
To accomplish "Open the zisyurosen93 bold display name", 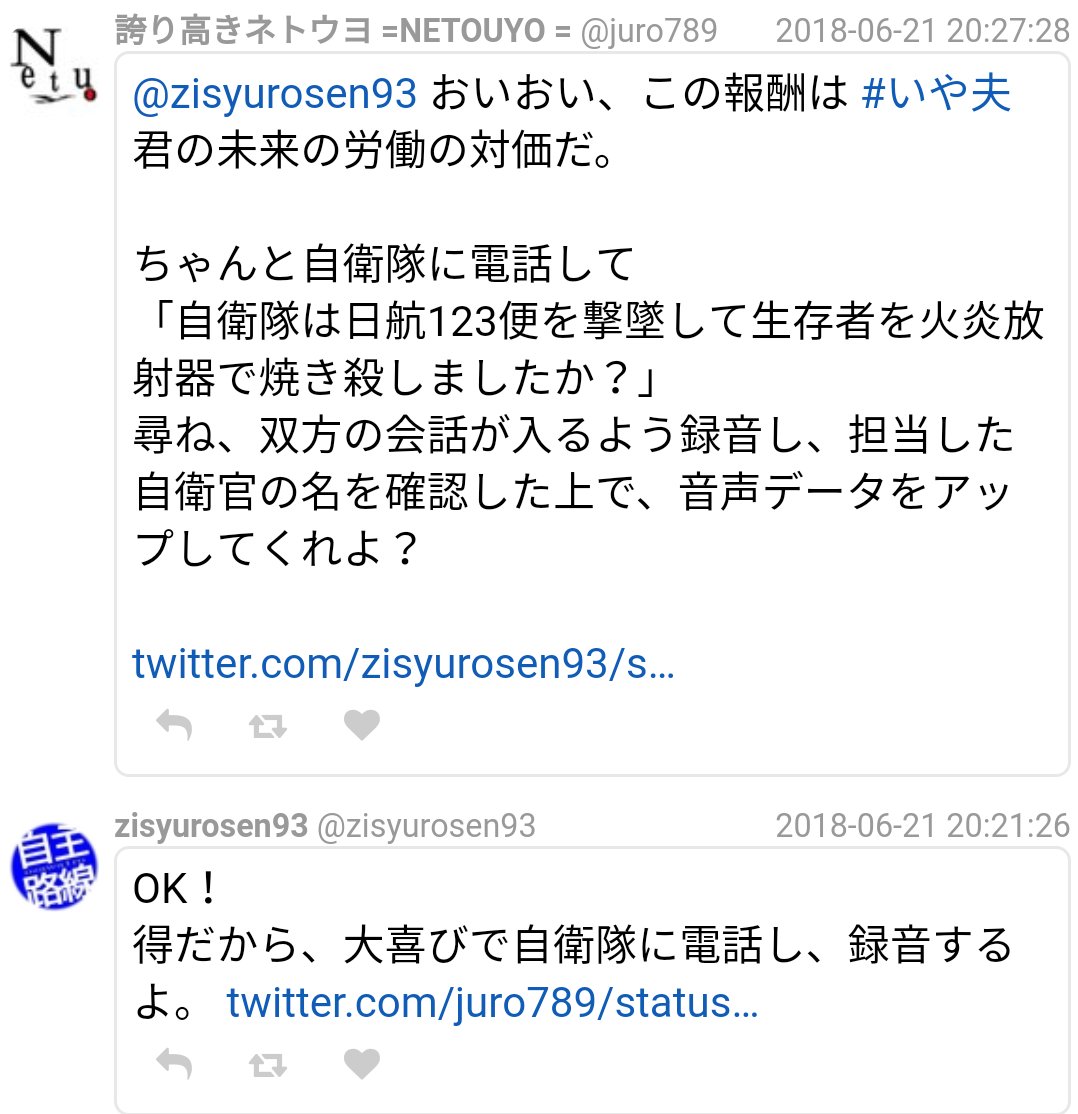I will pos(211,826).
